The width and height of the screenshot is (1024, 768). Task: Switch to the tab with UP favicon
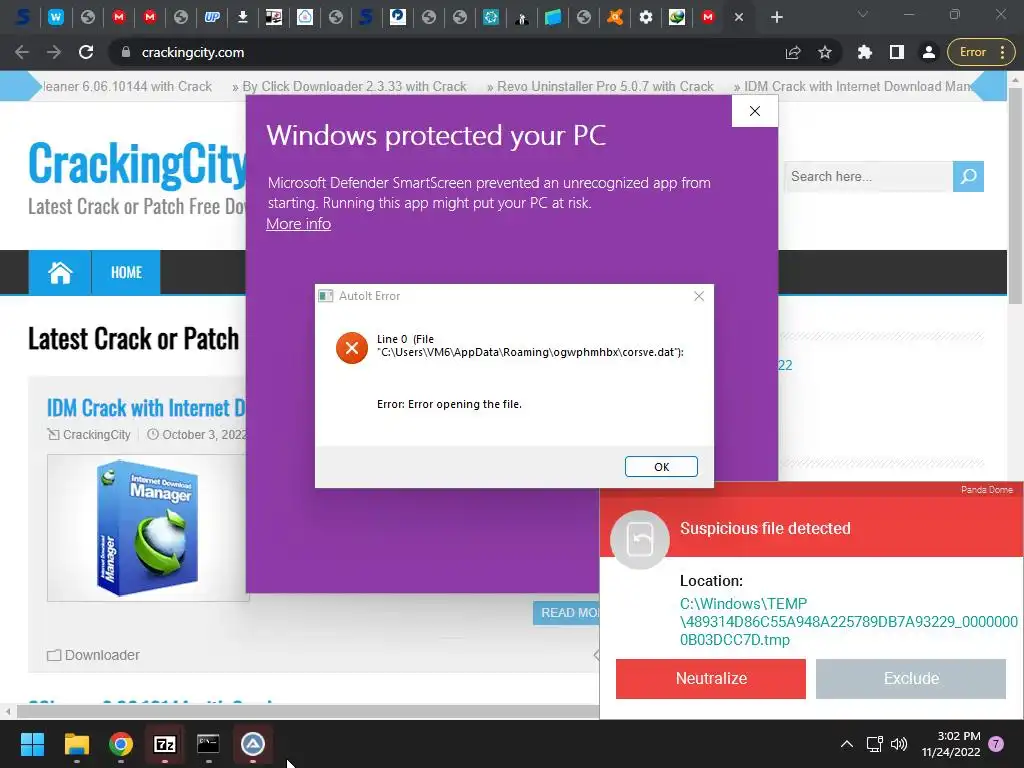[x=212, y=17]
